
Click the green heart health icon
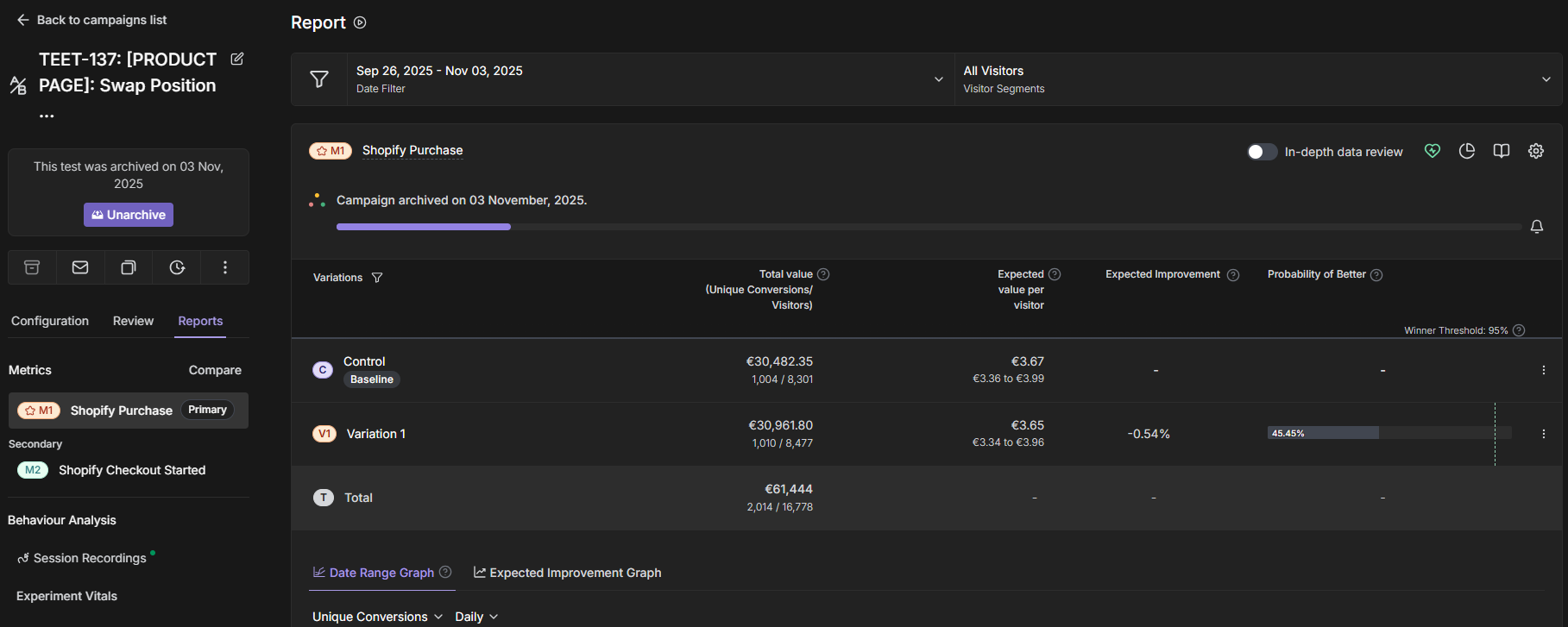click(x=1433, y=151)
